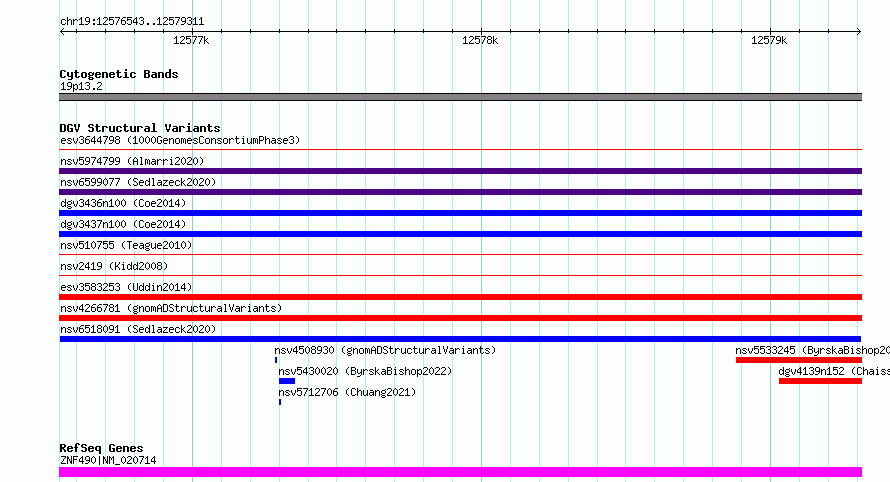
Task: Open variant esv3644798 (1000GenomesConsortiumPhase3)
Action: pos(180,140)
